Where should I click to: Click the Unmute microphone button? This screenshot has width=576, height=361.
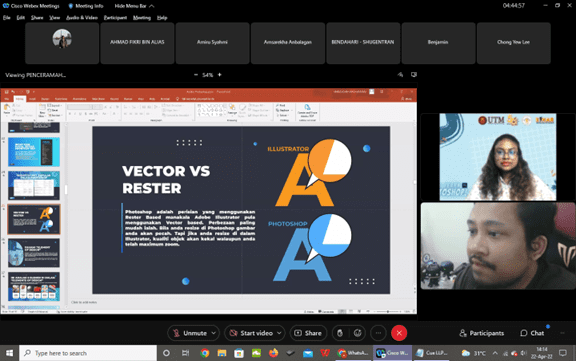coord(190,333)
